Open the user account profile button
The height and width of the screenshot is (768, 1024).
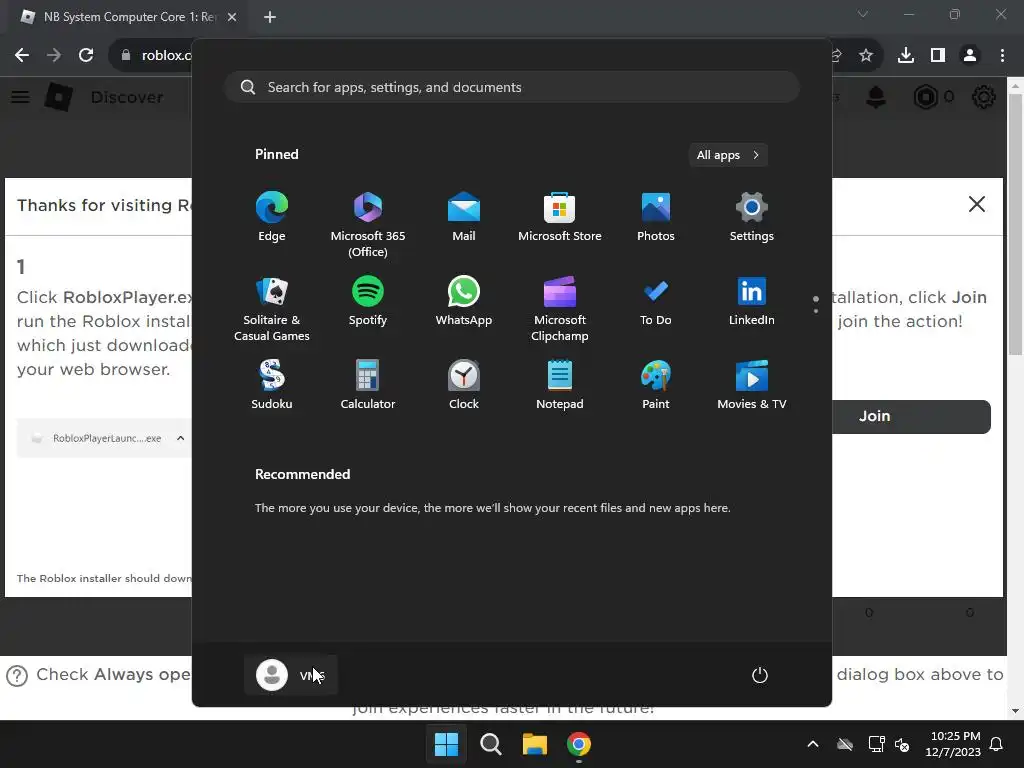tap(291, 675)
